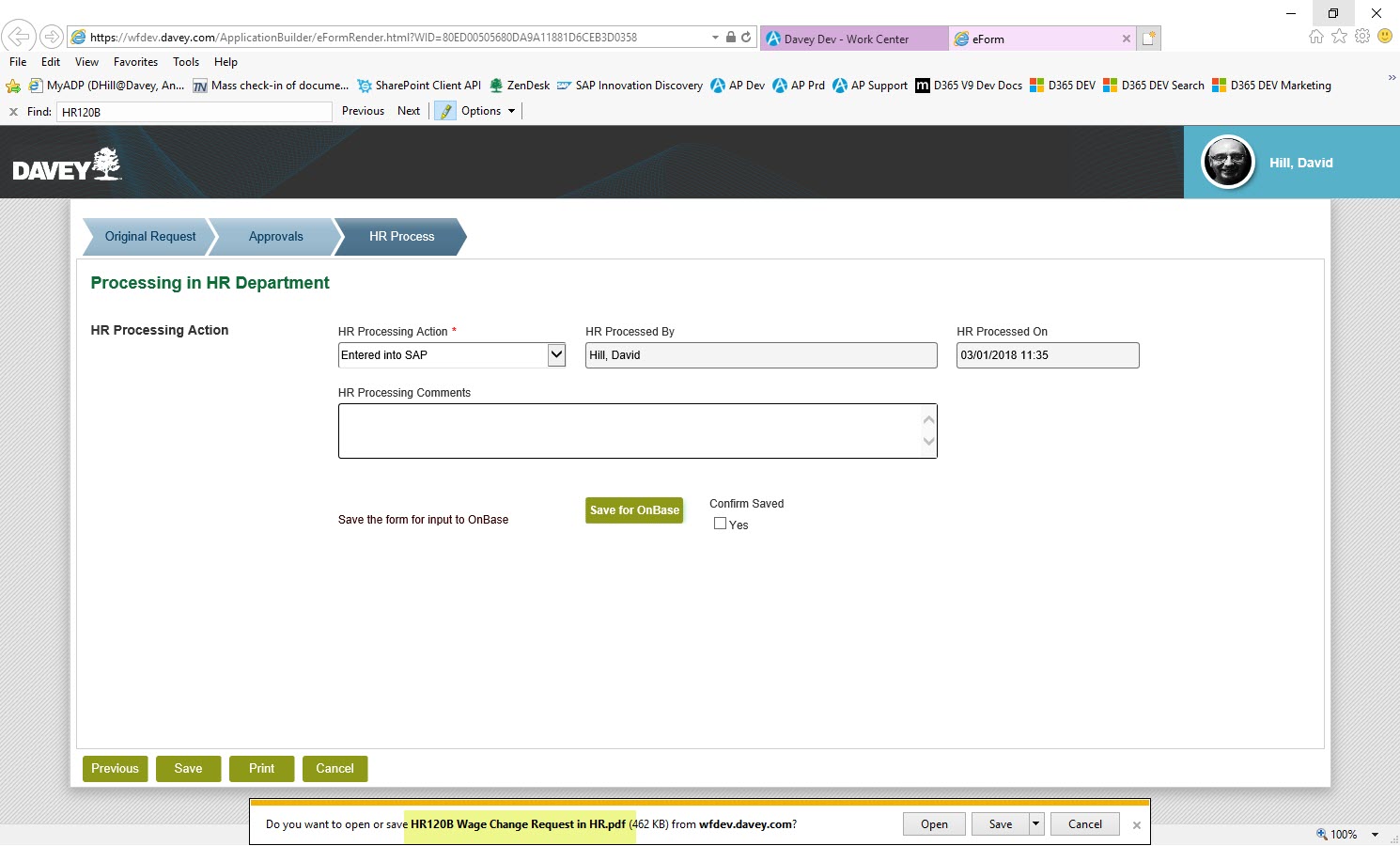Switch to the Original Request tab
1400x846 pixels.
pos(150,237)
